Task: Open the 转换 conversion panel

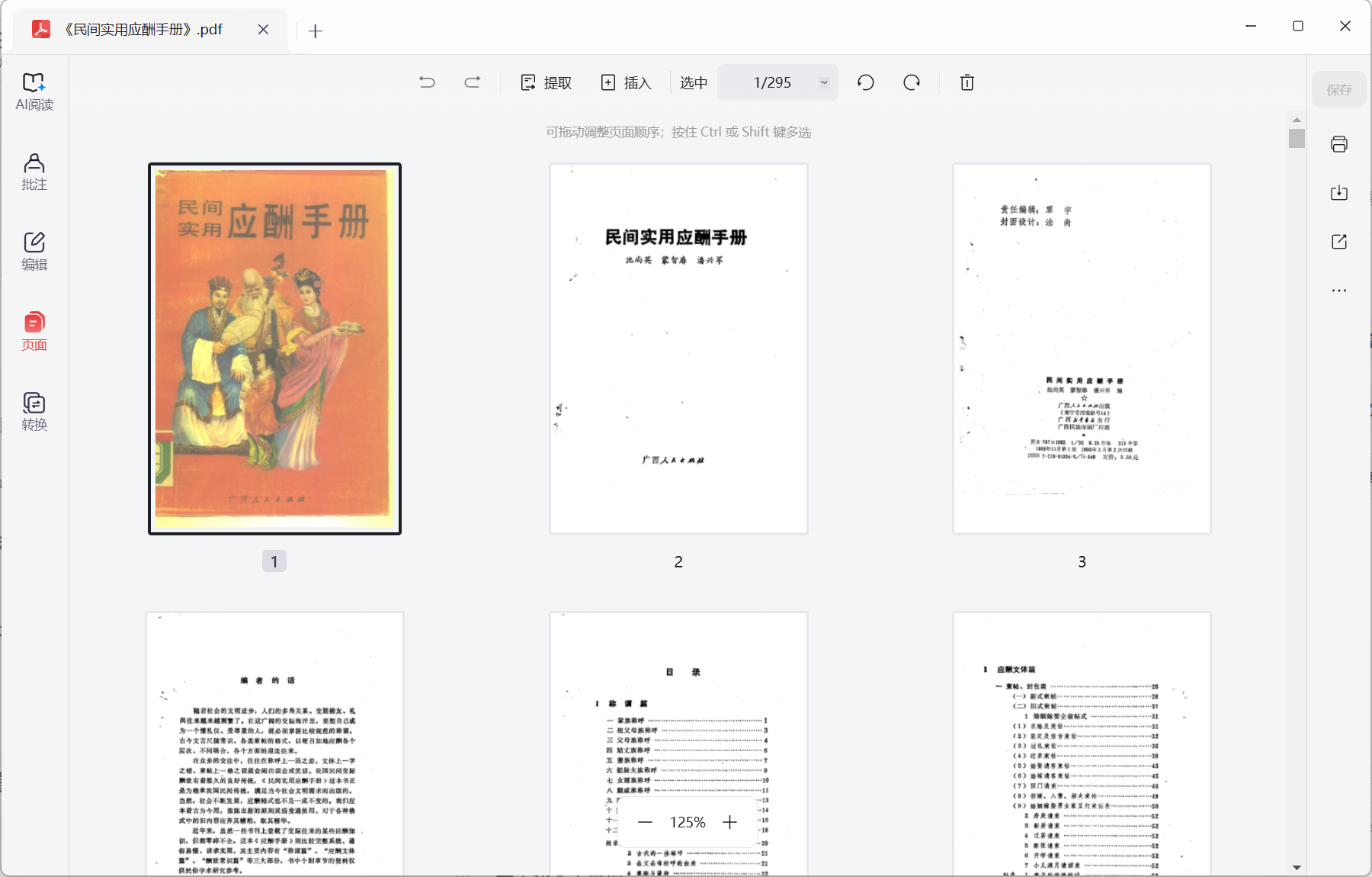Action: tap(34, 410)
